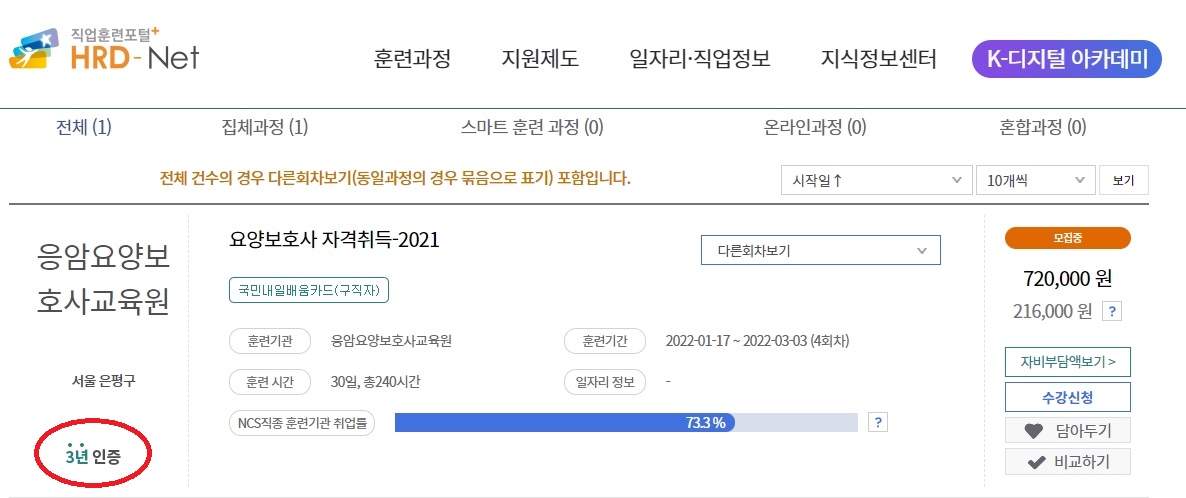Click the 3년 인증 certification badge
The height and width of the screenshot is (498, 1186).
tap(93, 454)
